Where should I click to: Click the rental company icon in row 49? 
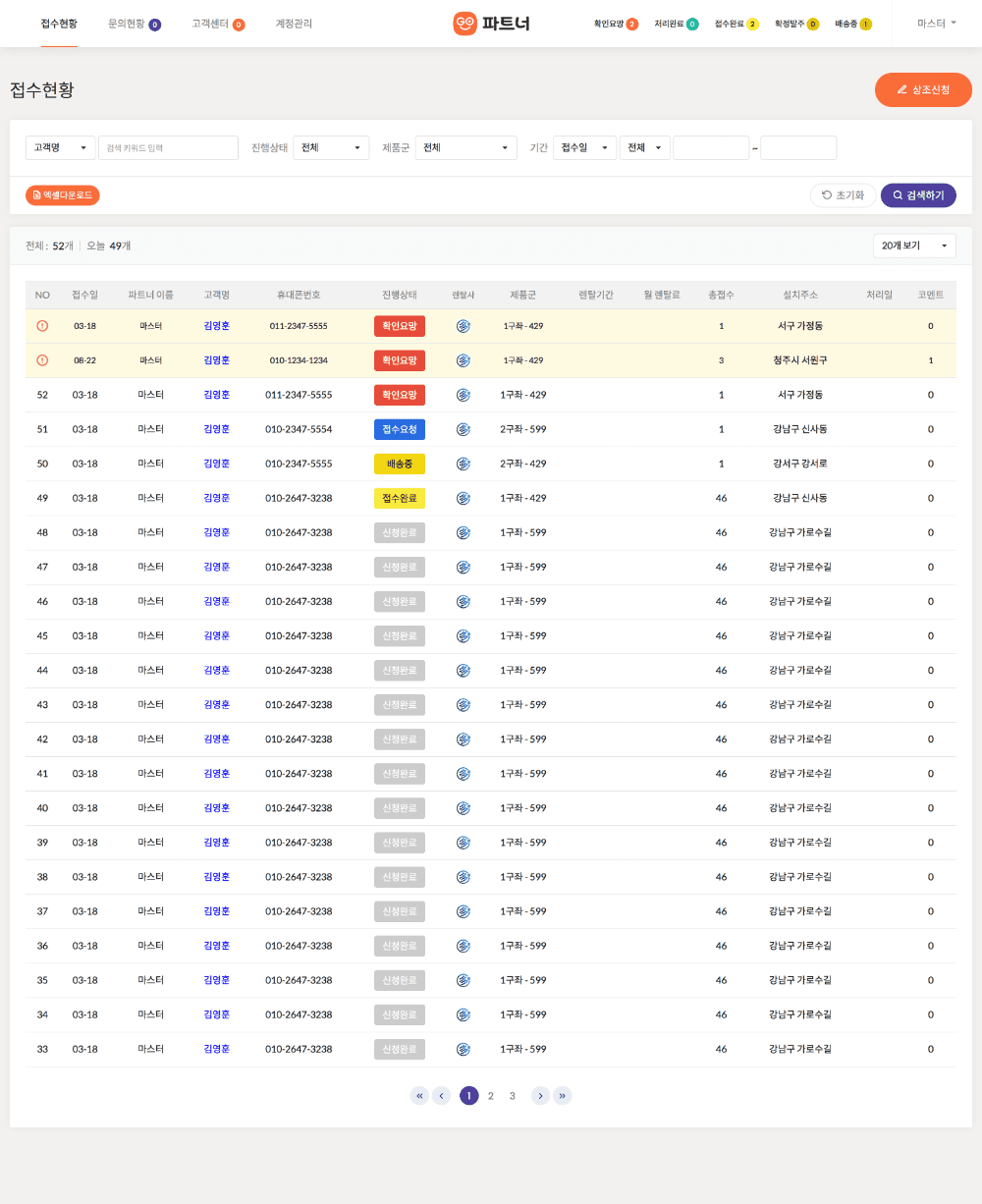click(464, 498)
